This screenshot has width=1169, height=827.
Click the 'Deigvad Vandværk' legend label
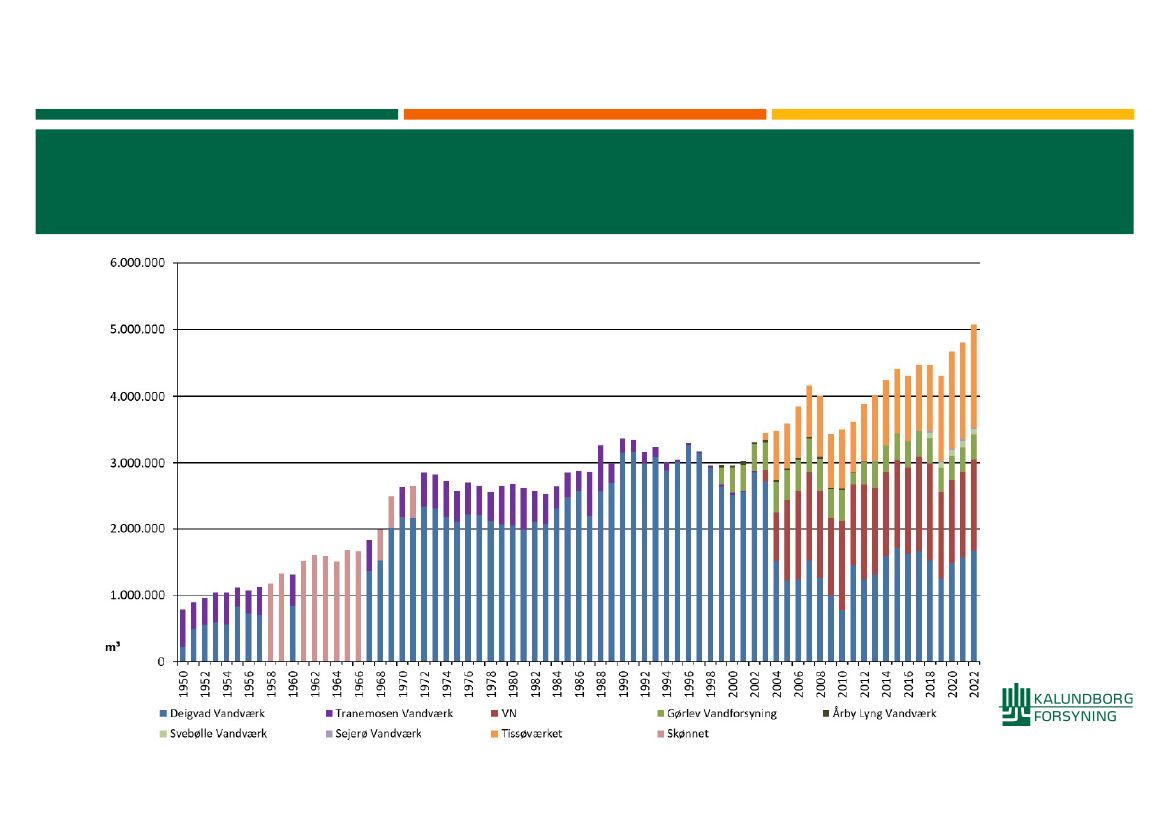(x=217, y=714)
